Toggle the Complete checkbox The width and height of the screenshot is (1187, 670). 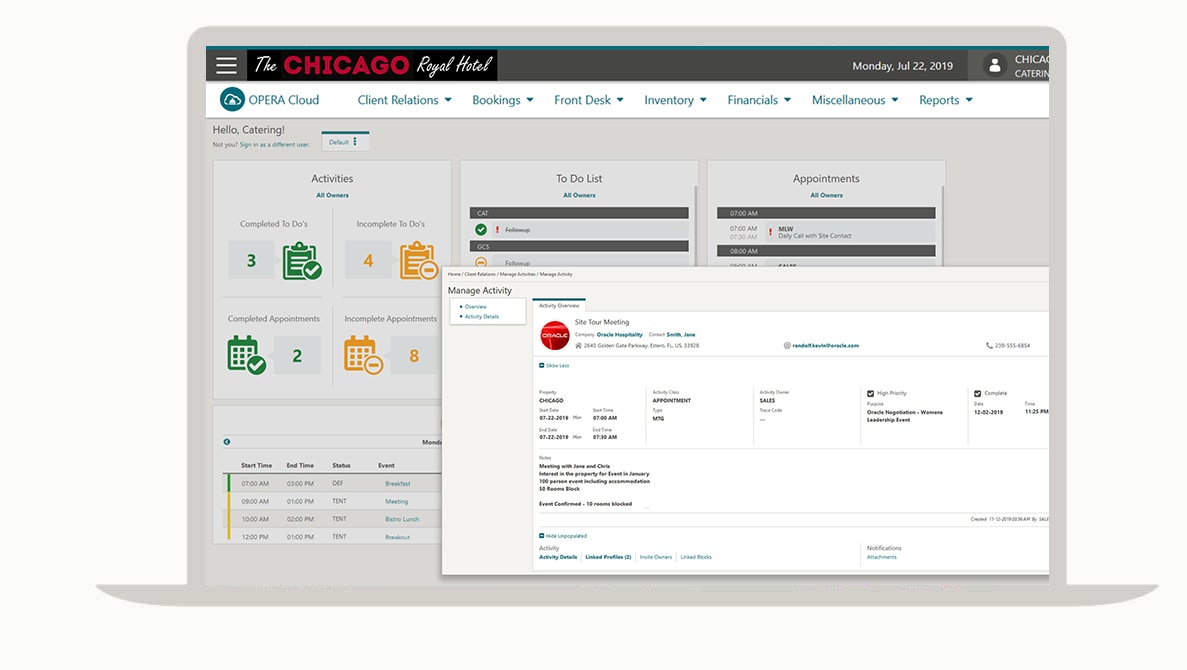[978, 394]
